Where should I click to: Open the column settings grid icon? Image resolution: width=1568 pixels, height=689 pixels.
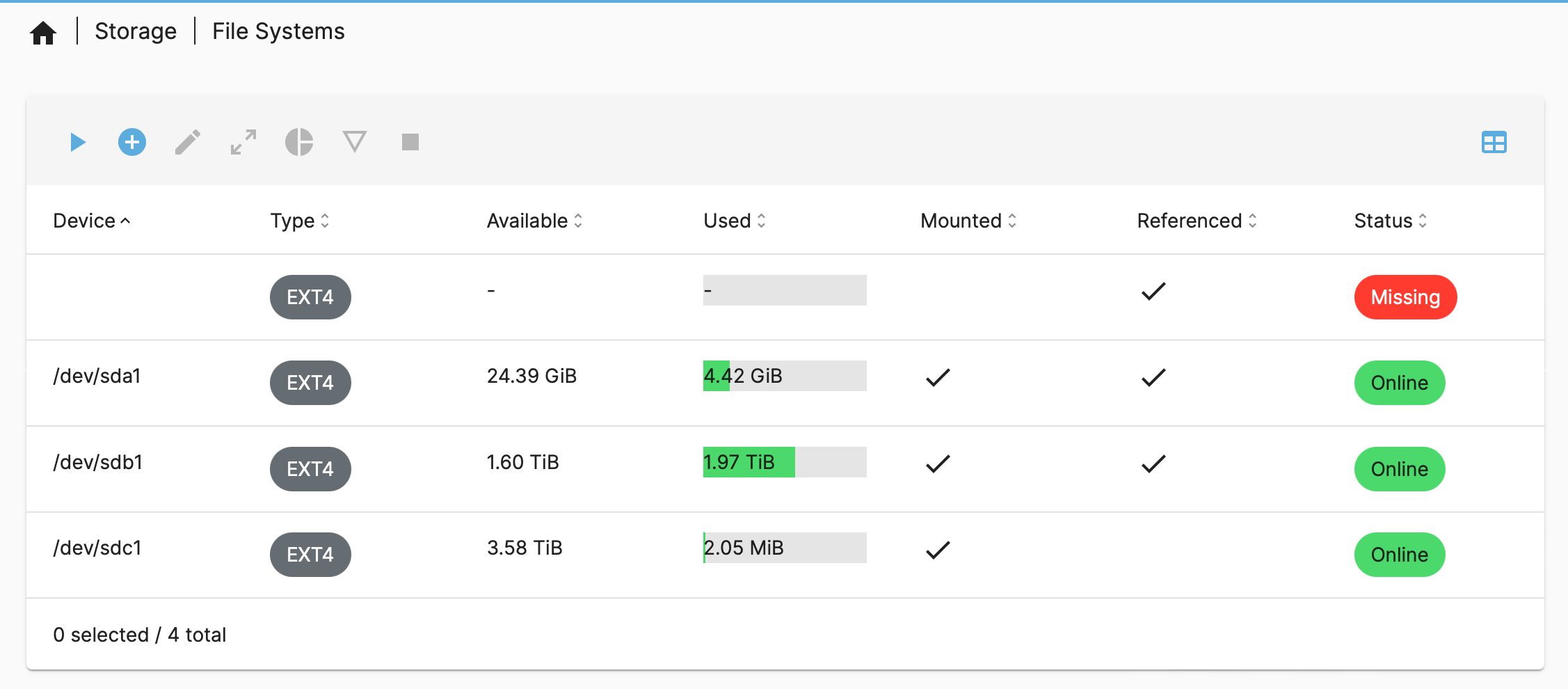[1494, 143]
